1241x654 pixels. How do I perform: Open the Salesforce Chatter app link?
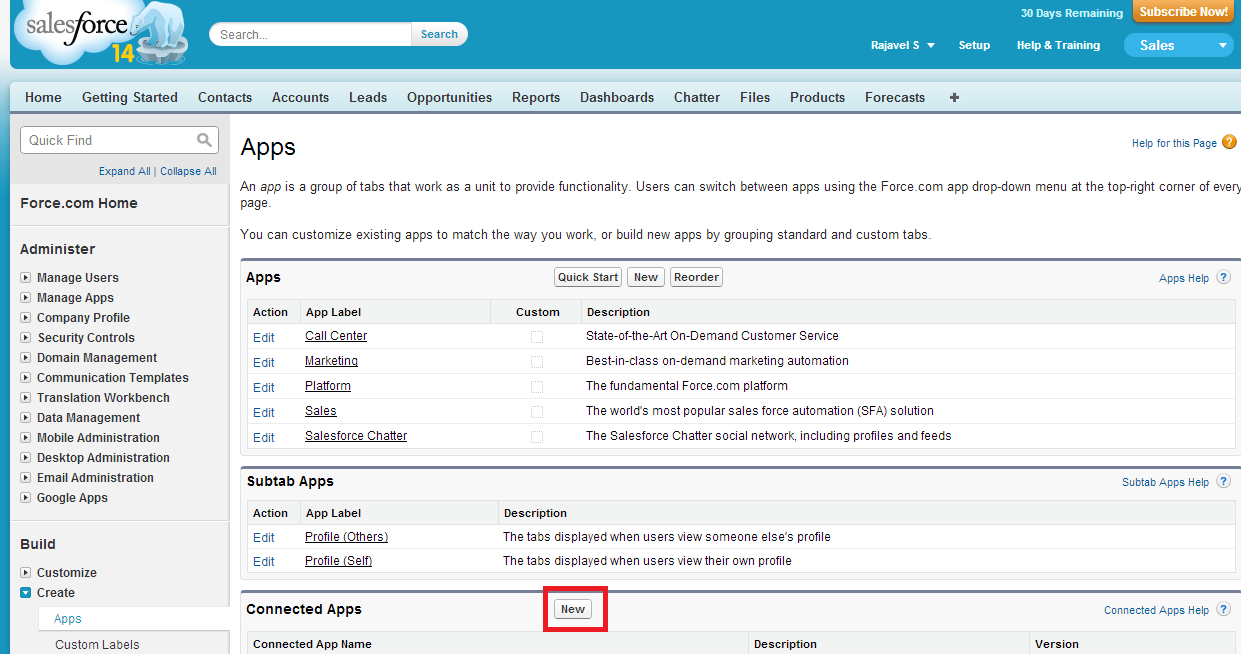point(356,436)
